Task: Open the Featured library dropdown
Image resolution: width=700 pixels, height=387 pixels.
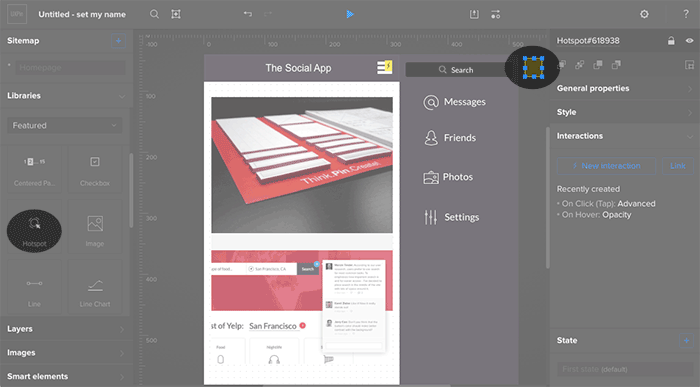Action: pyautogui.click(x=65, y=125)
